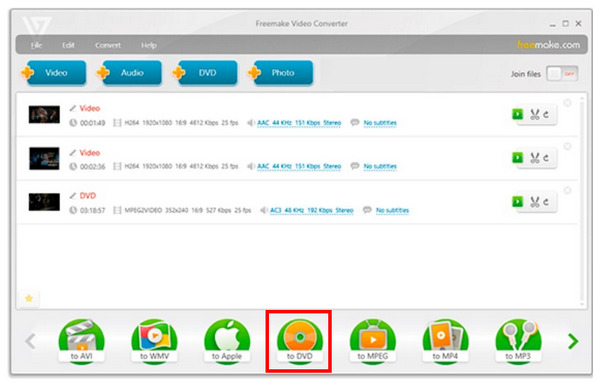This screenshot has width=600, height=386.
Task: Select the to MP4 output icon
Action: point(445,341)
